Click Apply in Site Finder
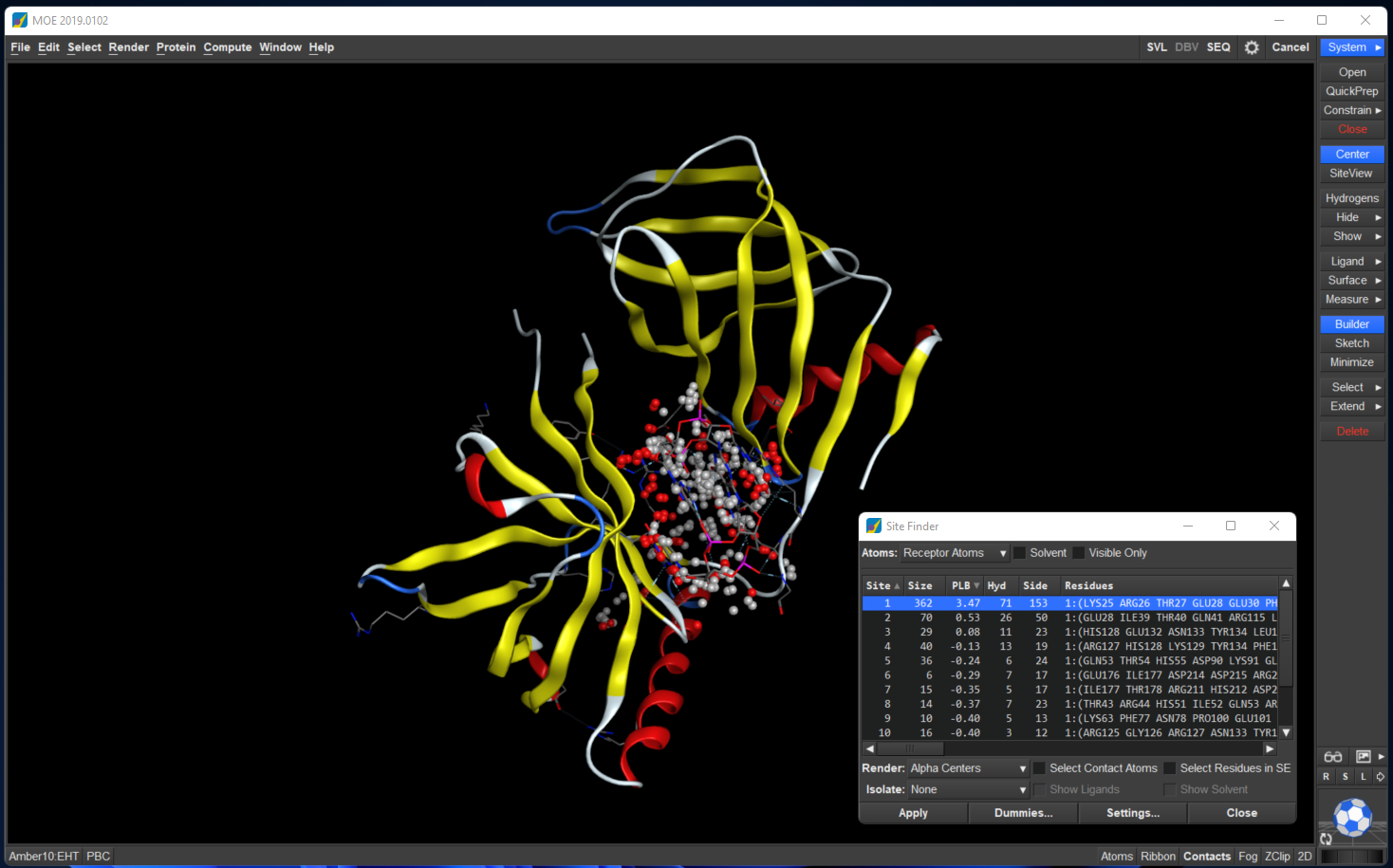The width and height of the screenshot is (1393, 868). pyautogui.click(x=913, y=813)
